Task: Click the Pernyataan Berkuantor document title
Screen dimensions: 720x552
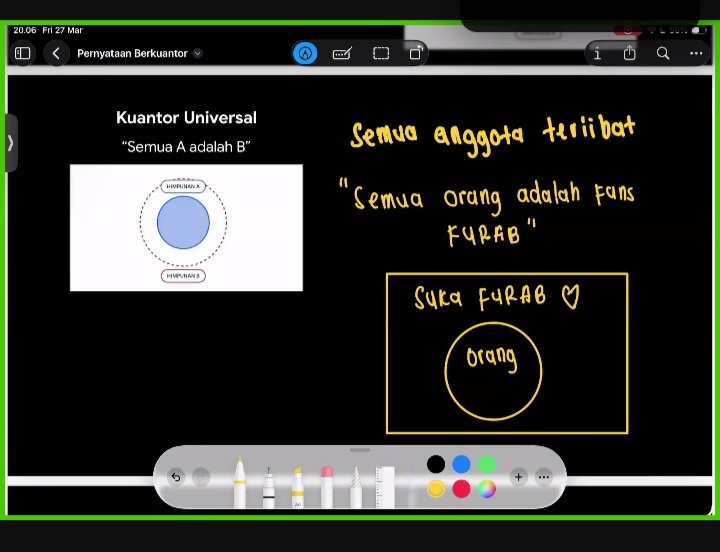Action: coord(132,53)
